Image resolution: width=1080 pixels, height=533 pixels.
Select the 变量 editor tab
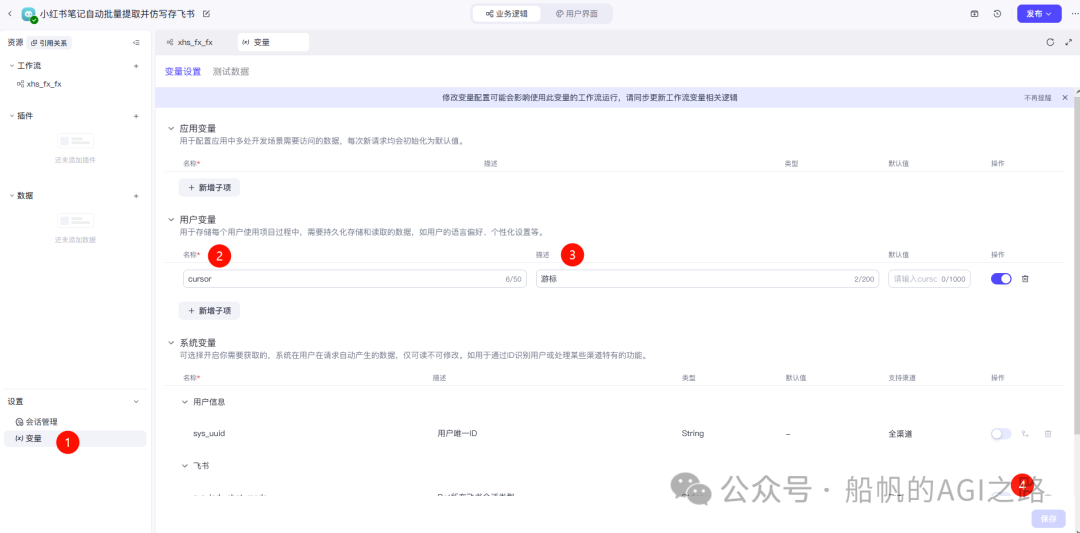coord(273,43)
